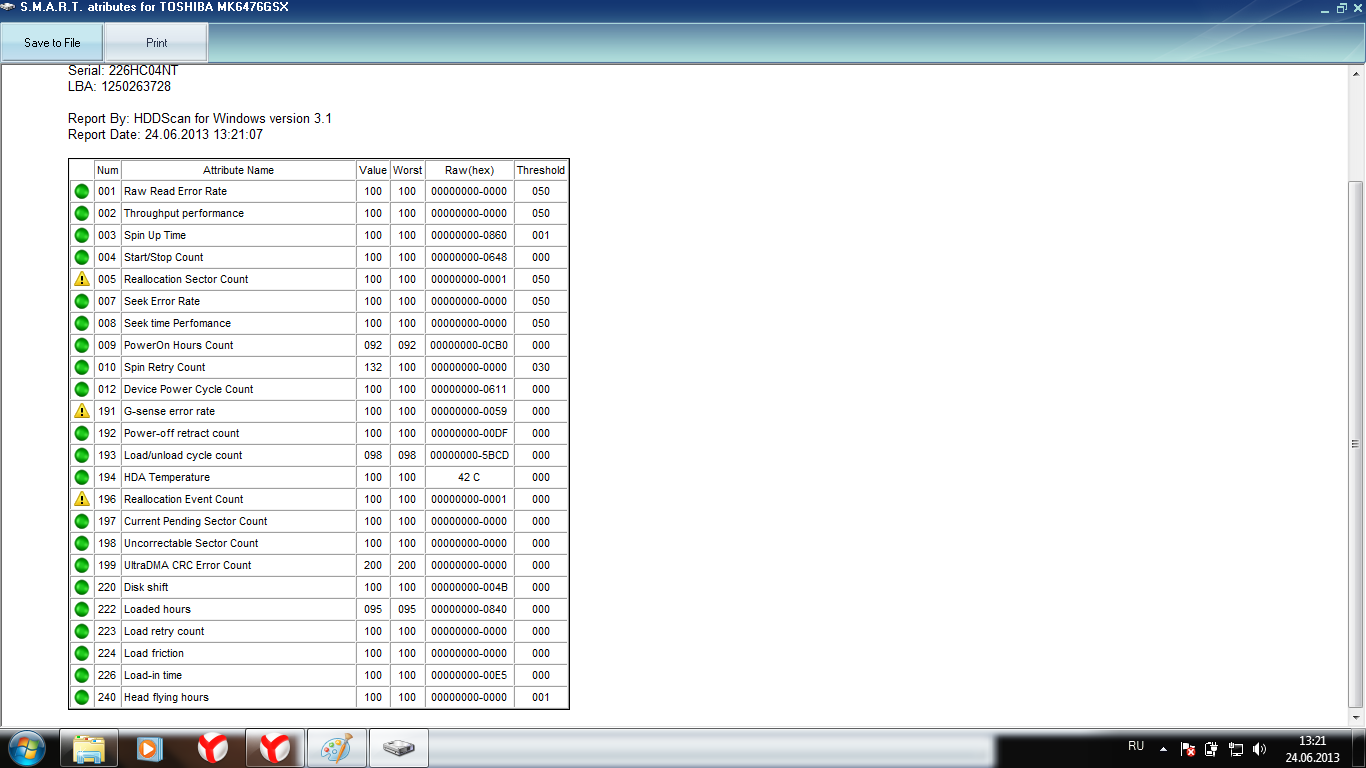Click the volume speaker tray icon
The image size is (1366, 768).
click(1259, 748)
